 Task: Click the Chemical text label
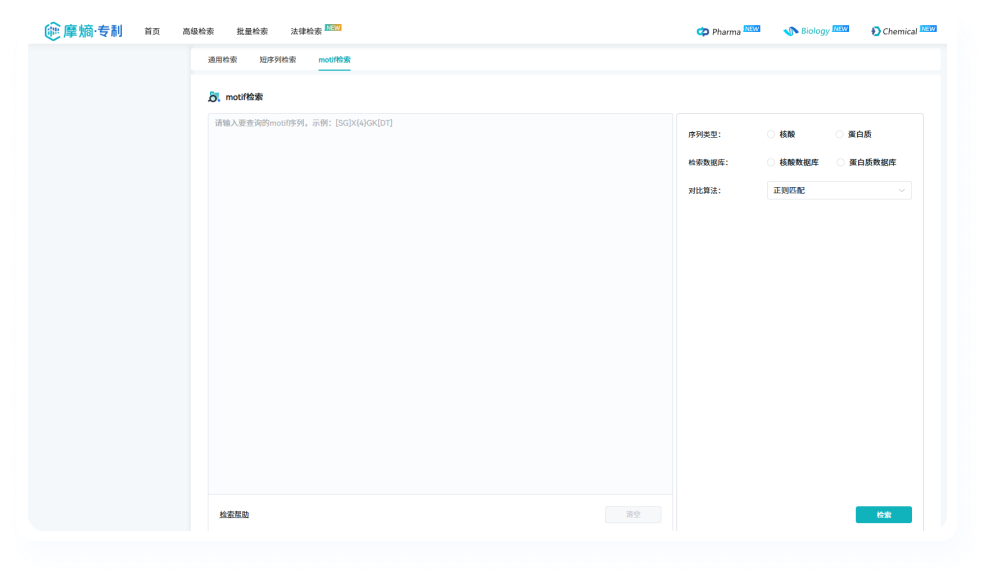(x=900, y=32)
